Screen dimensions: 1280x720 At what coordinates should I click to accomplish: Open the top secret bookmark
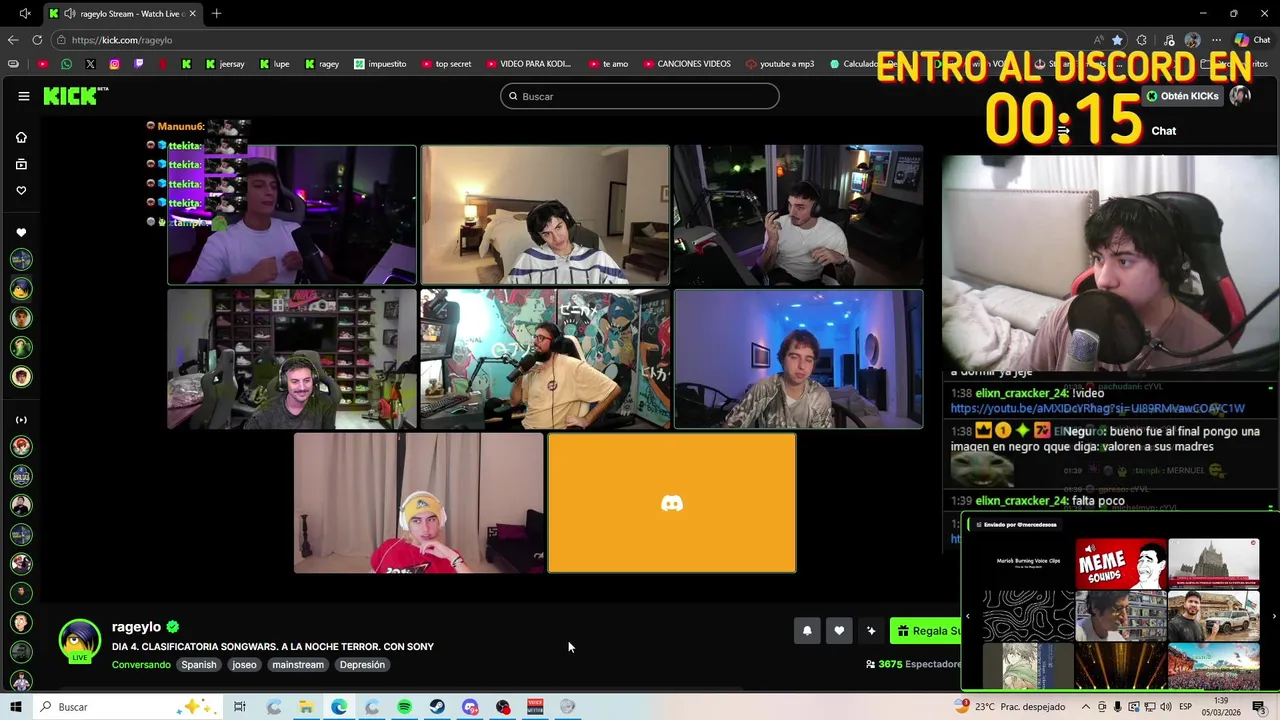click(x=446, y=64)
